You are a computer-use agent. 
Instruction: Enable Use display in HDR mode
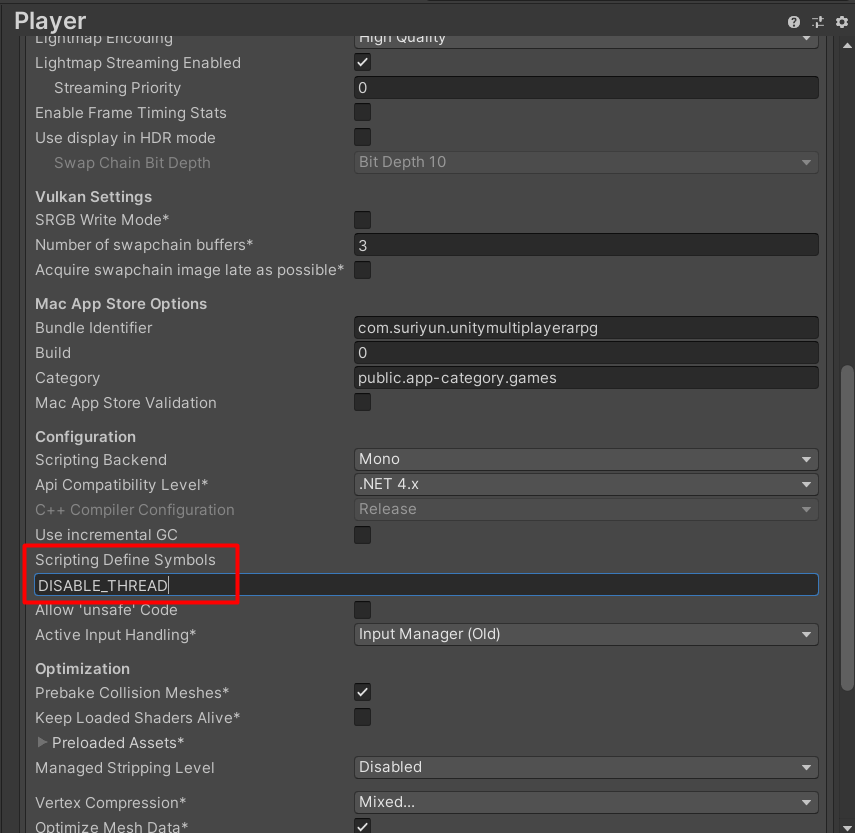(x=362, y=137)
